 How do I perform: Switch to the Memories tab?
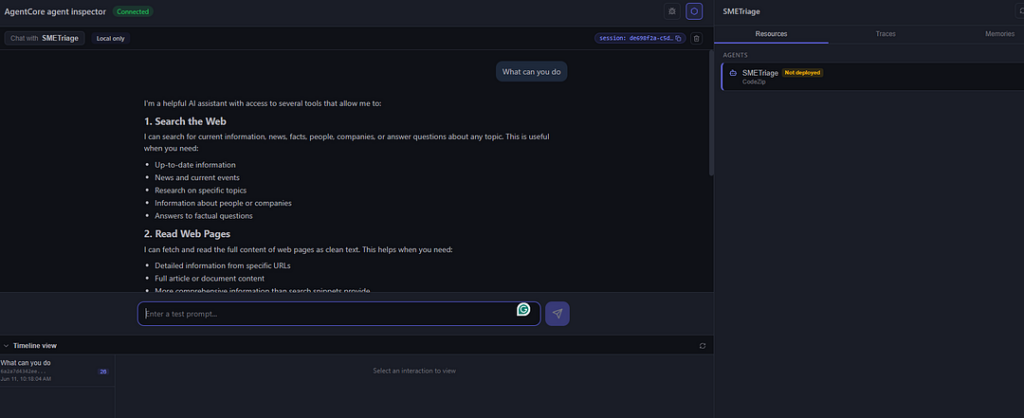[999, 33]
